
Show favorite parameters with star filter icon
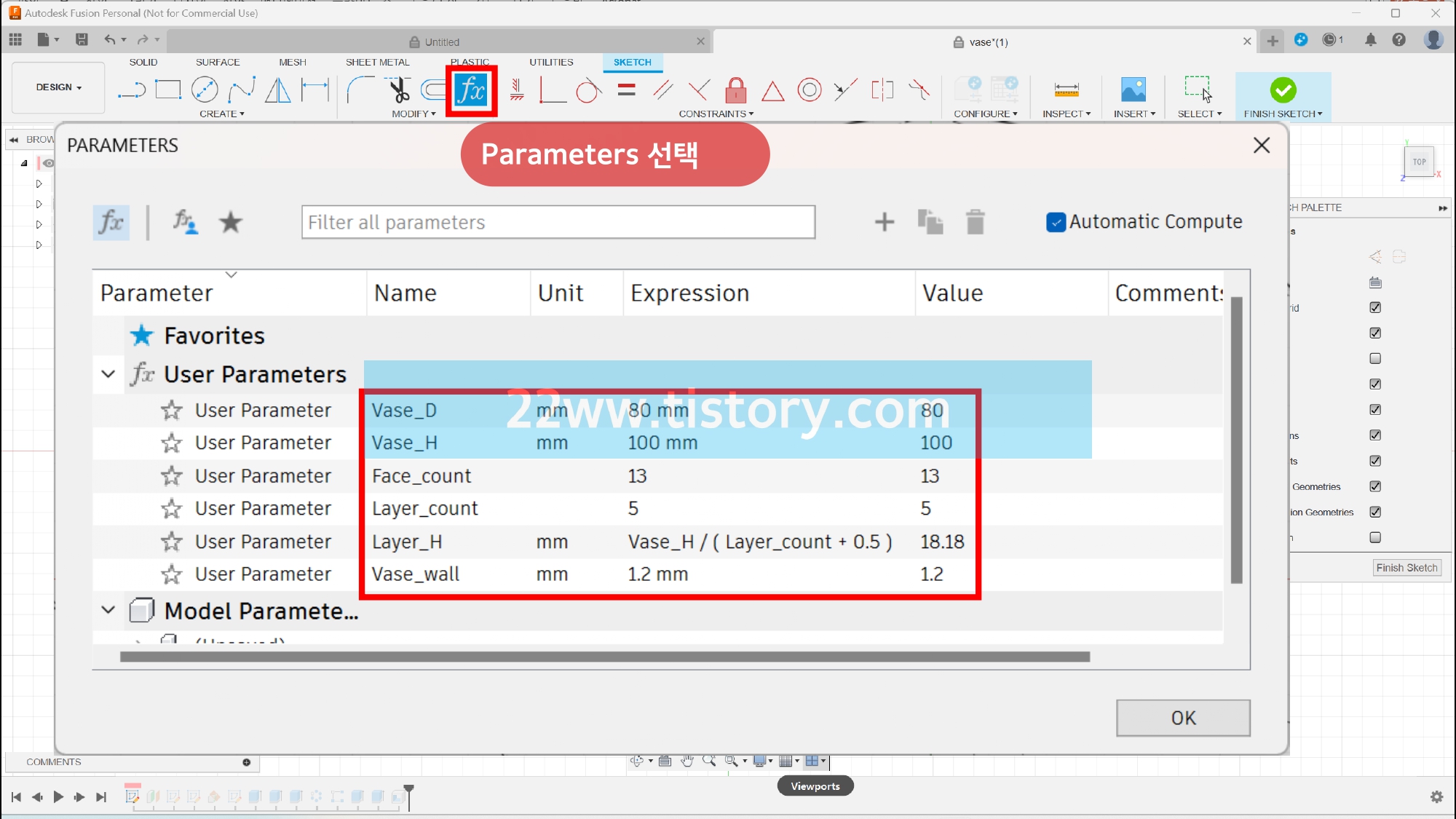click(x=231, y=222)
